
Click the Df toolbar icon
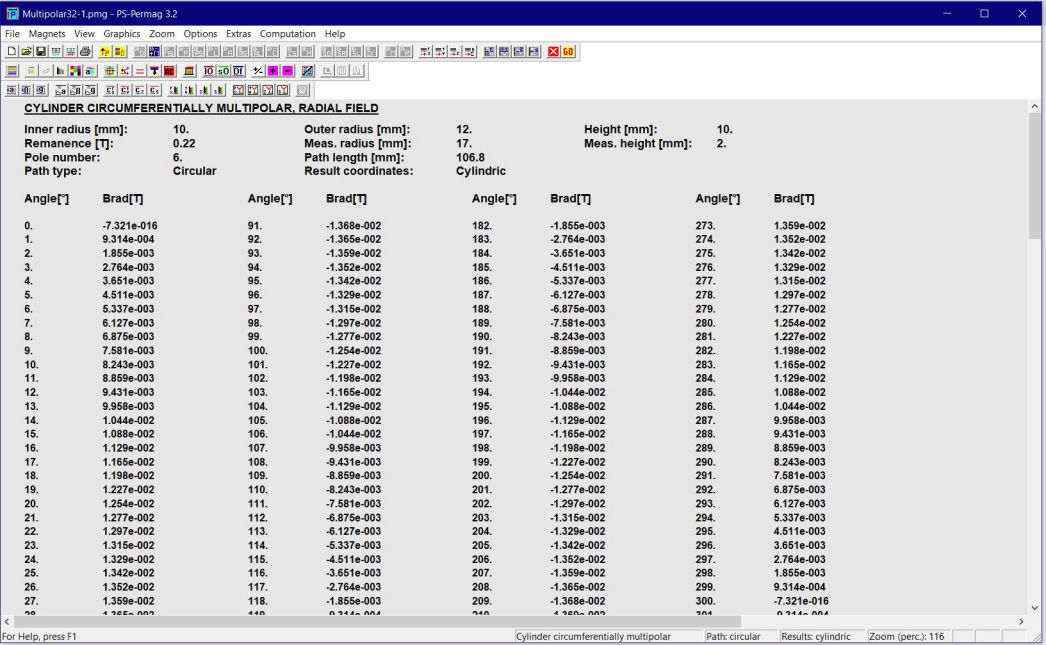point(238,71)
